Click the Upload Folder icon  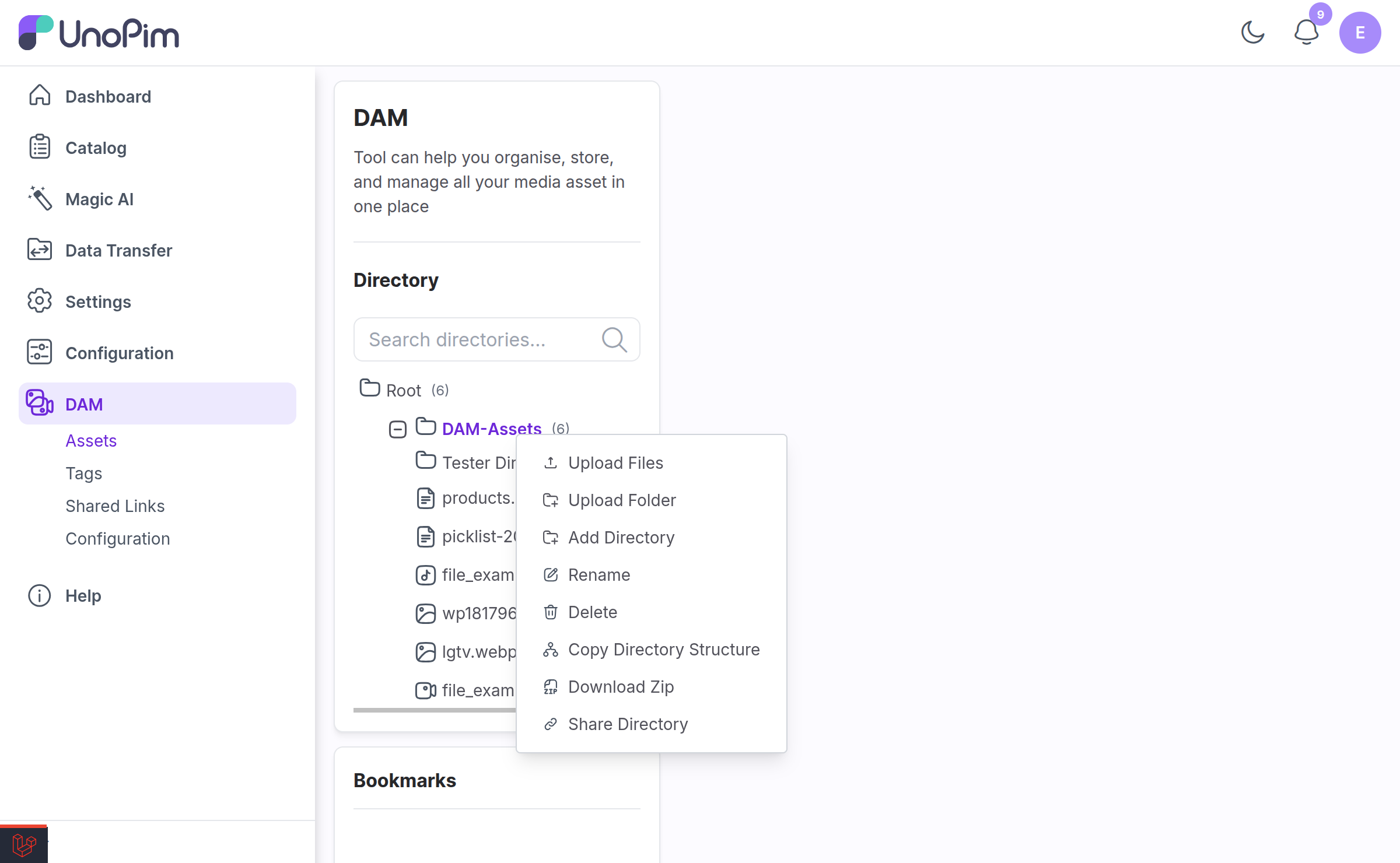pos(551,500)
